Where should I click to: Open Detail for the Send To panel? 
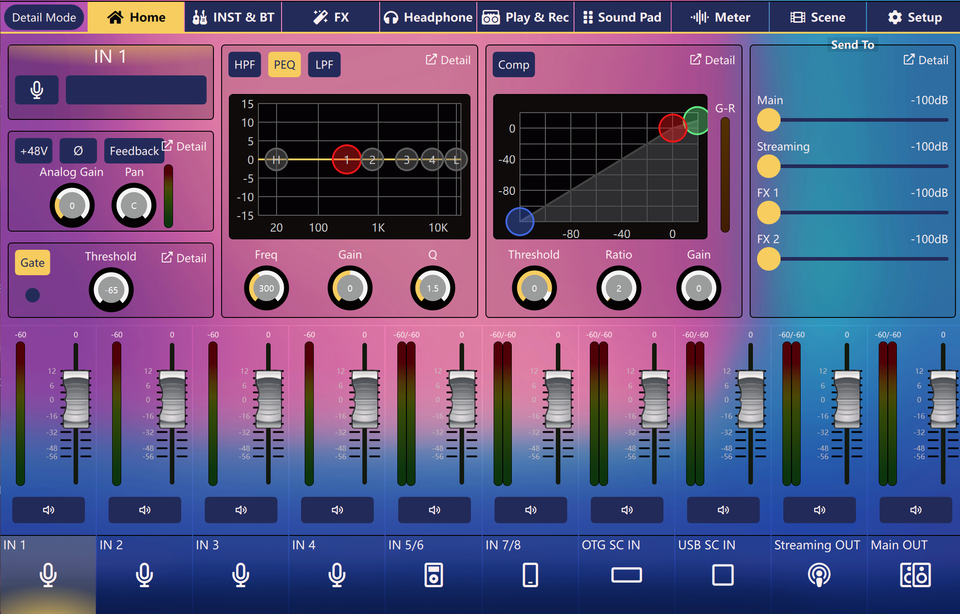(925, 60)
